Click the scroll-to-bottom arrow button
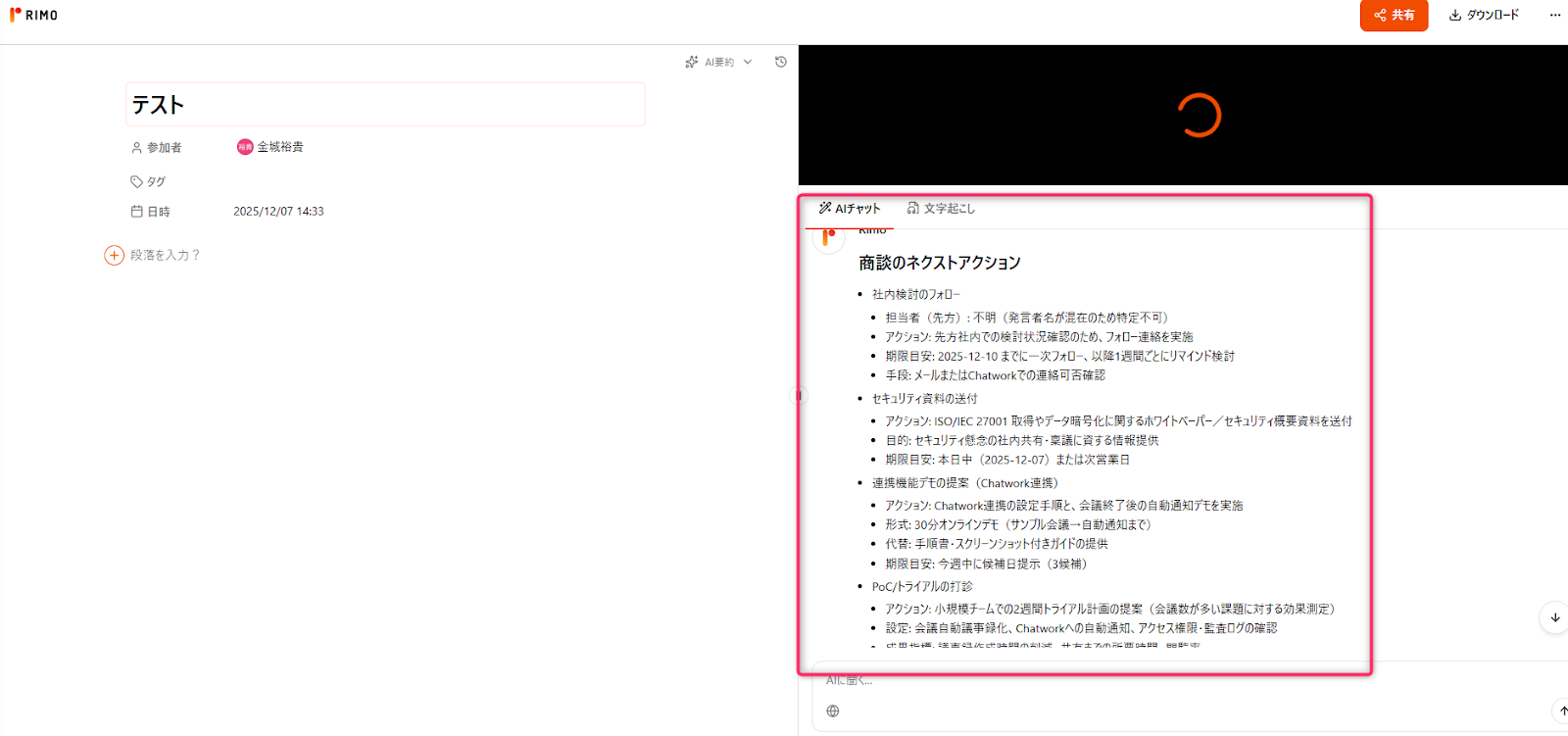Image resolution: width=1568 pixels, height=736 pixels. click(1554, 618)
